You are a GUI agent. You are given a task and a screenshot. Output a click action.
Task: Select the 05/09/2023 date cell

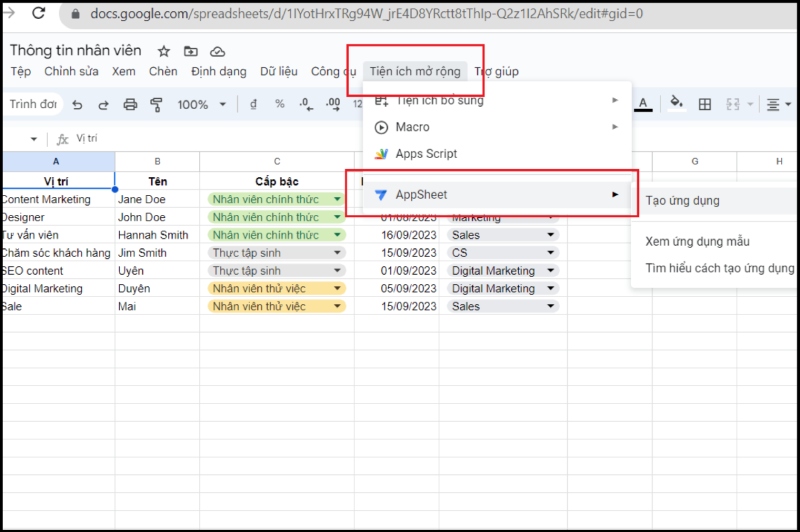pyautogui.click(x=397, y=288)
